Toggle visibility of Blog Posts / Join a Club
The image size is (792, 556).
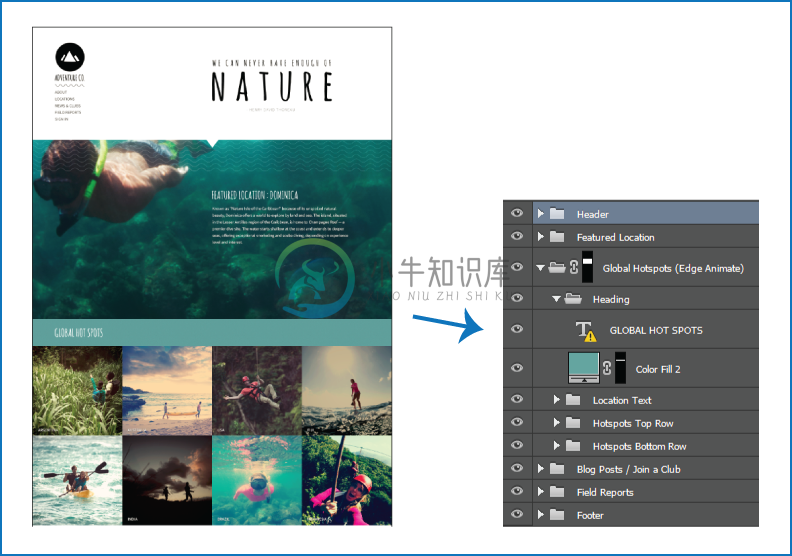tap(517, 468)
